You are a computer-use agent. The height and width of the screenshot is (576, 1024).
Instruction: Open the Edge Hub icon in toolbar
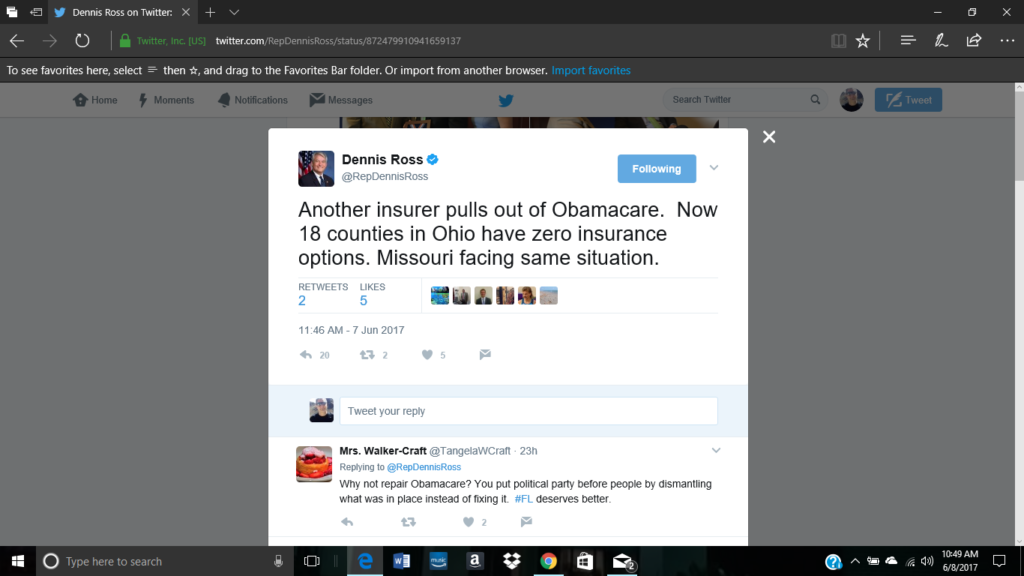(x=908, y=40)
